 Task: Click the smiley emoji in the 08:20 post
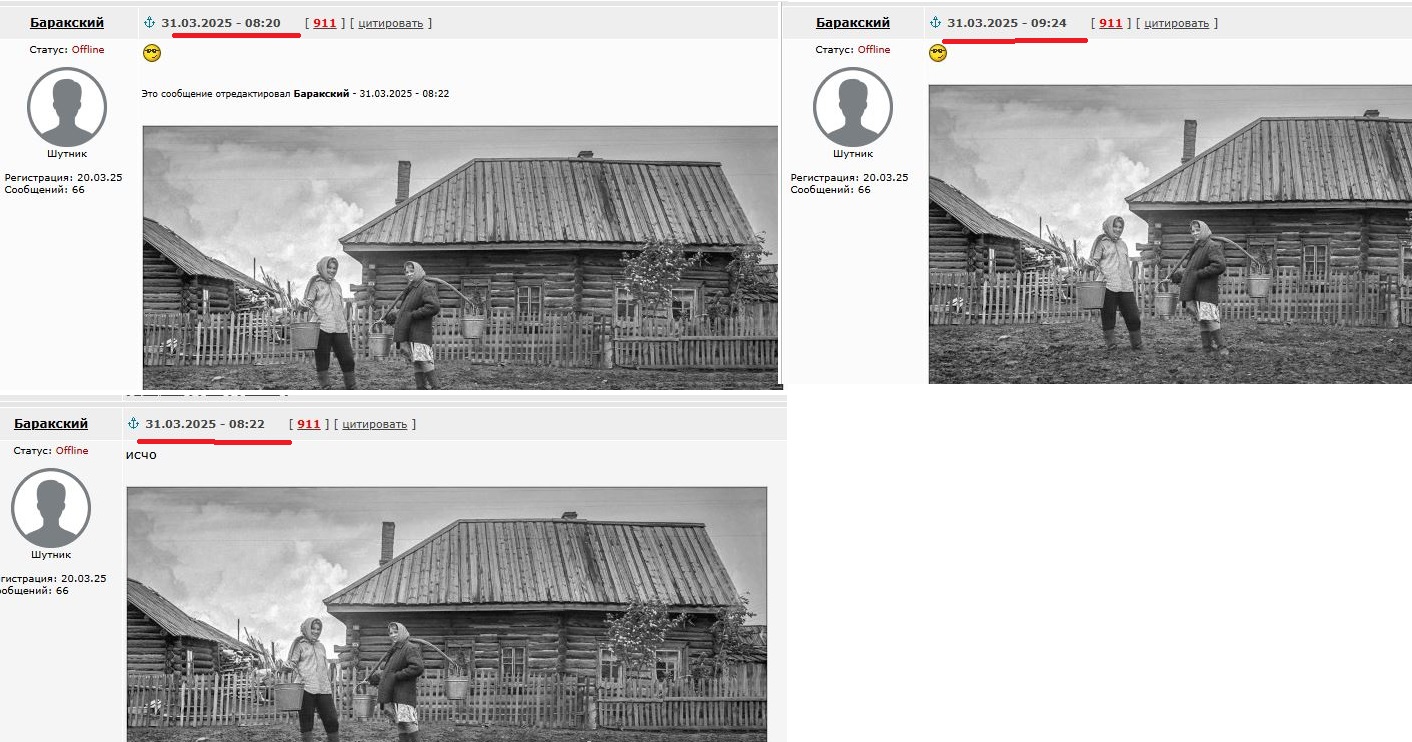click(152, 53)
